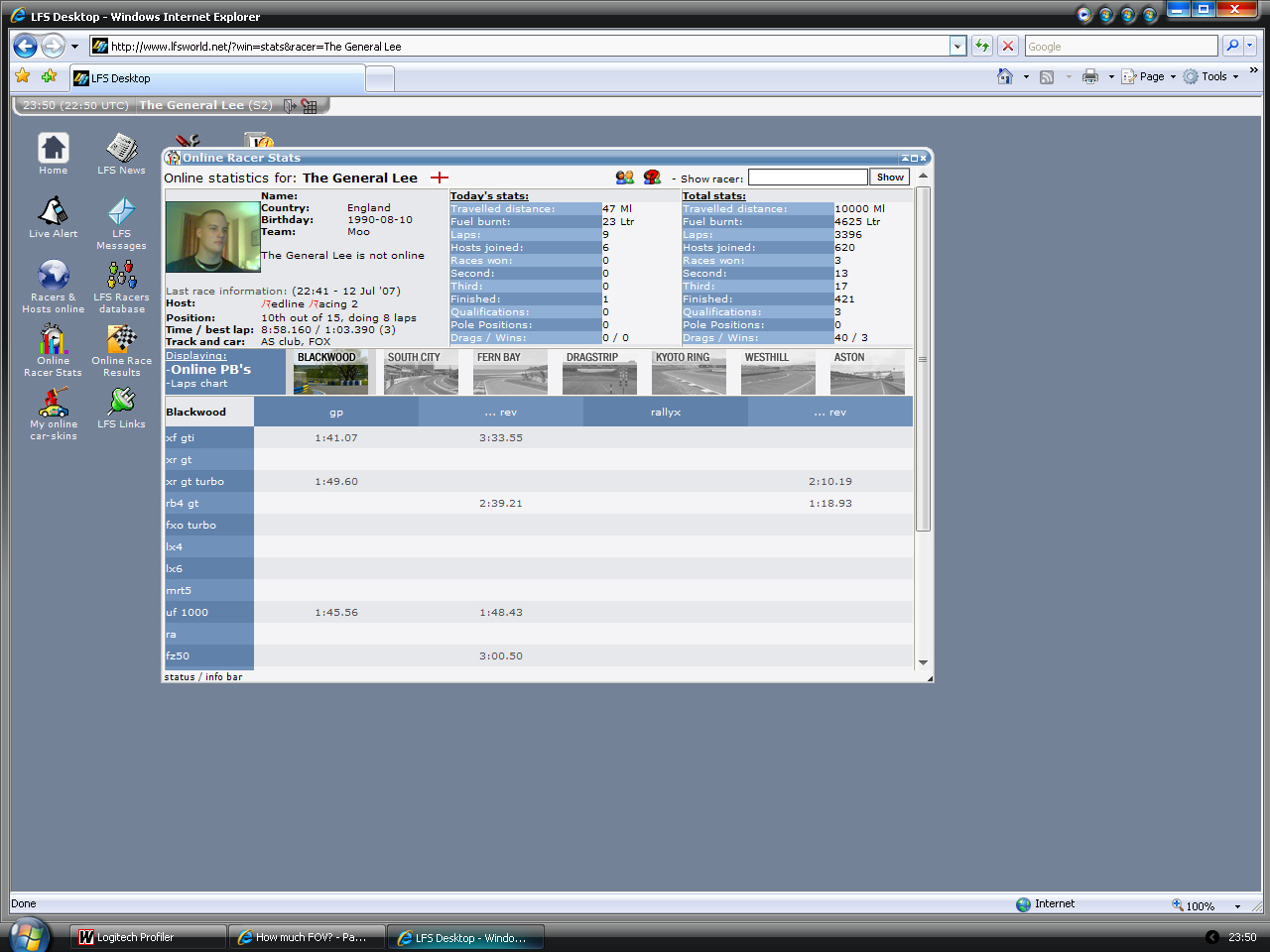The height and width of the screenshot is (952, 1270).
Task: Open the Online Race Results icon
Action: 121,350
